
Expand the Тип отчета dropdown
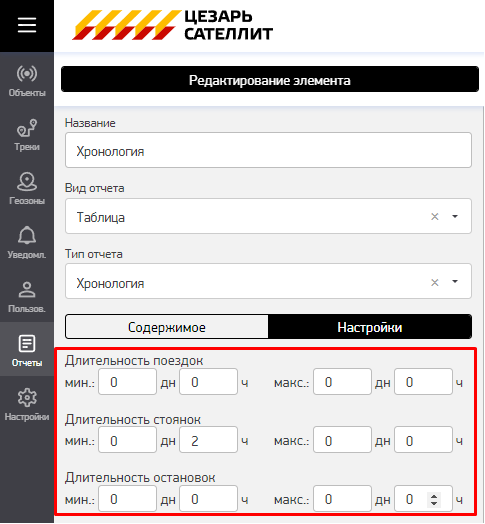coord(455,282)
